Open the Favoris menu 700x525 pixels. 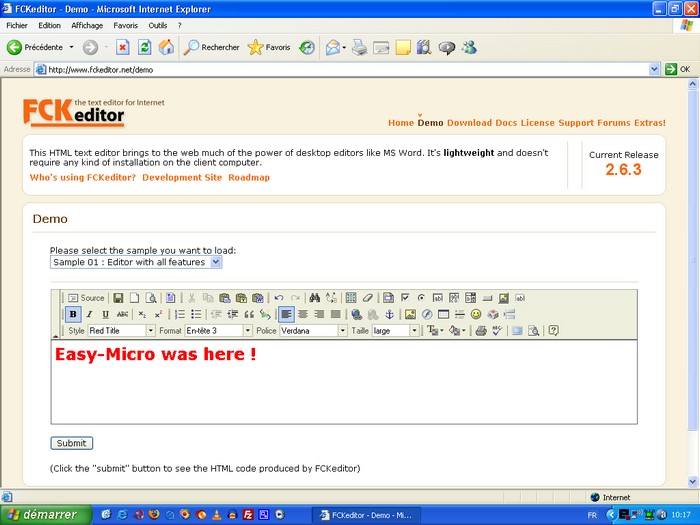(125, 25)
